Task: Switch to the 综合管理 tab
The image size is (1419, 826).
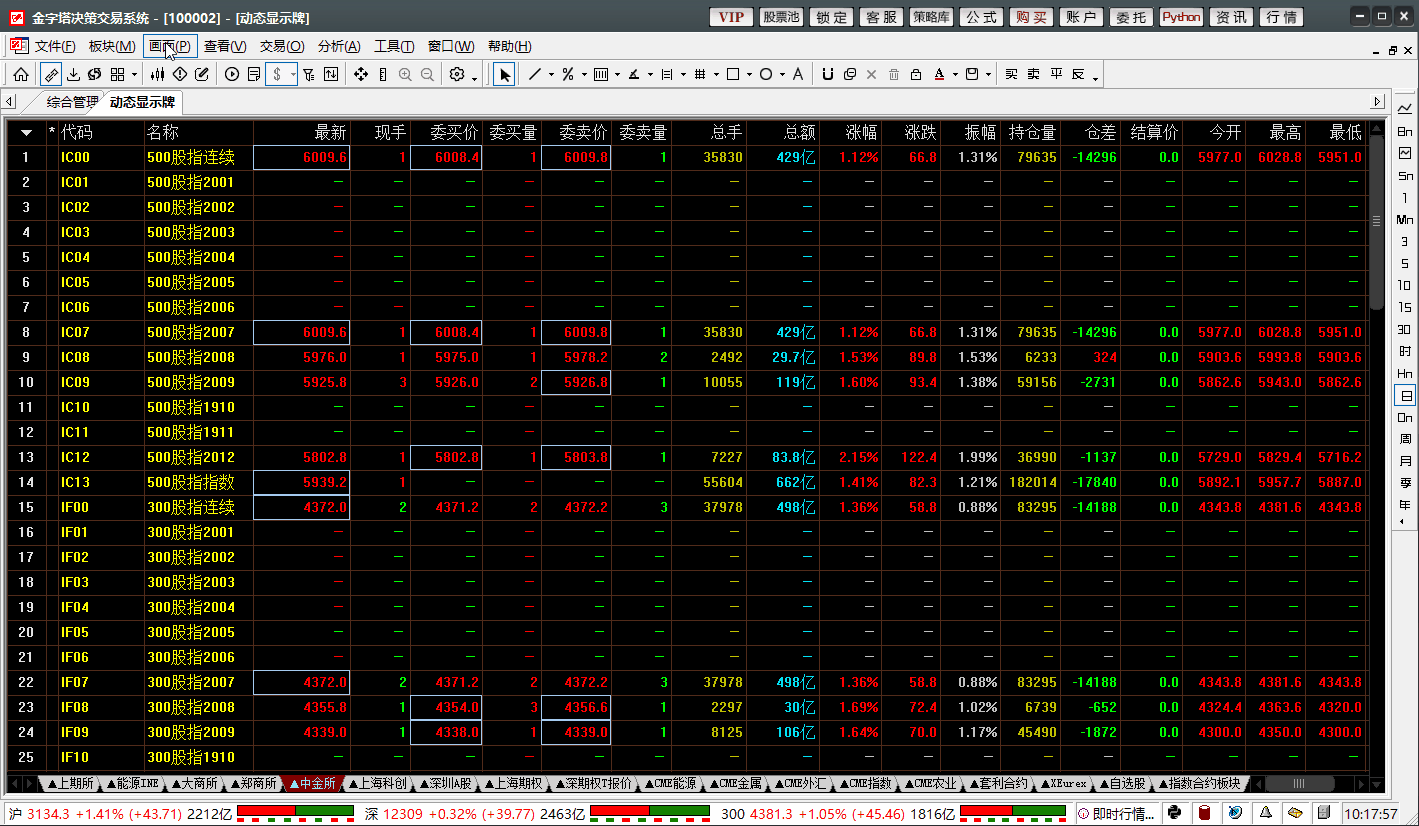Action: pos(73,102)
